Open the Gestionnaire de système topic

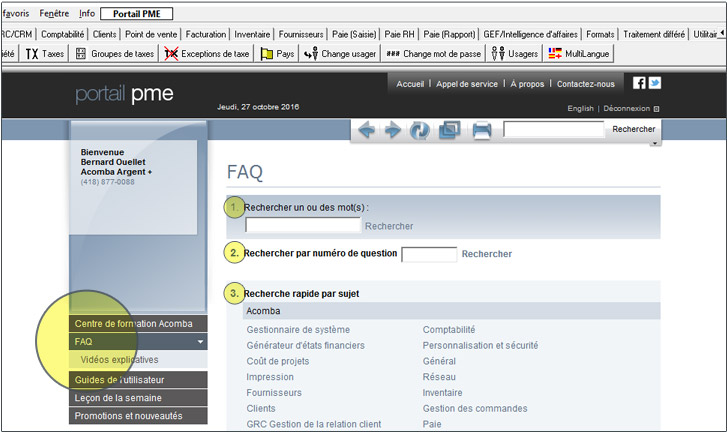pos(298,329)
